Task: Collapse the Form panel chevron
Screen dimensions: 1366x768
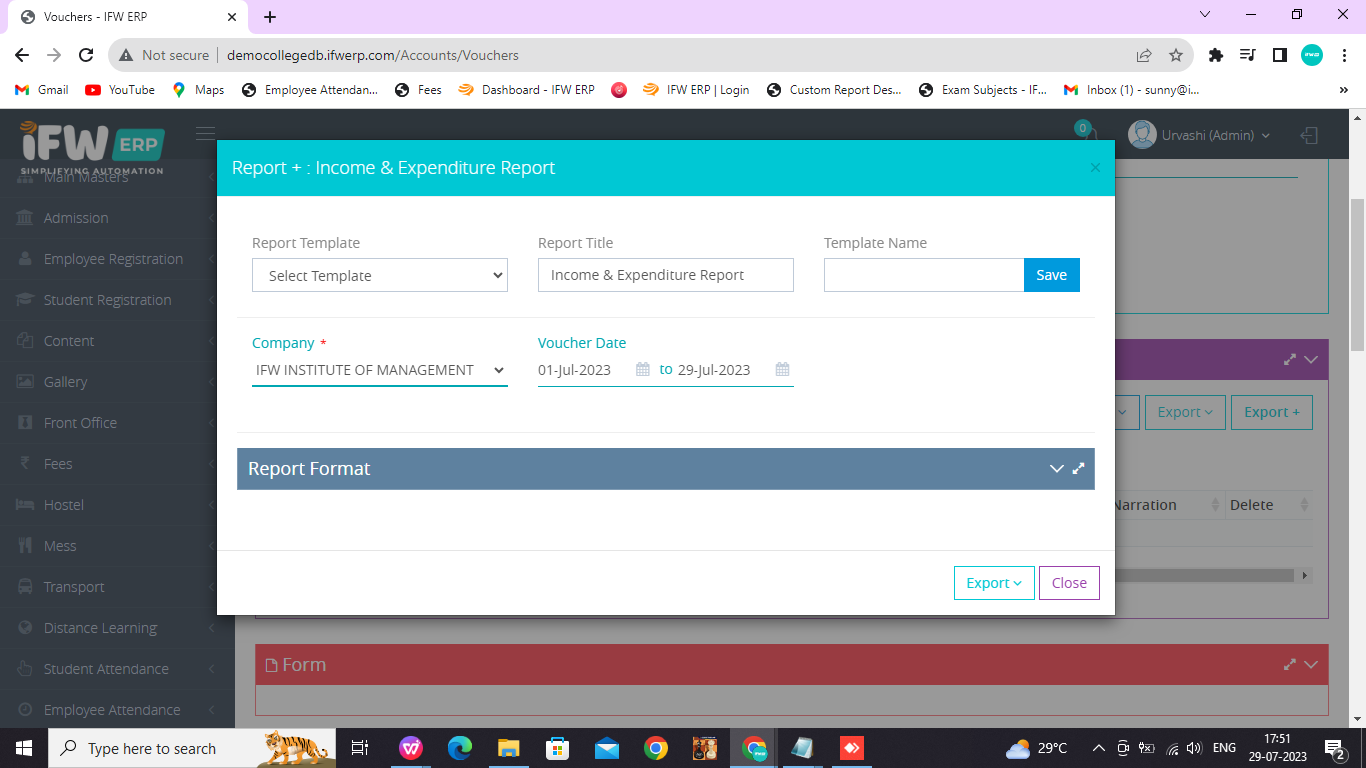Action: coord(1311,664)
